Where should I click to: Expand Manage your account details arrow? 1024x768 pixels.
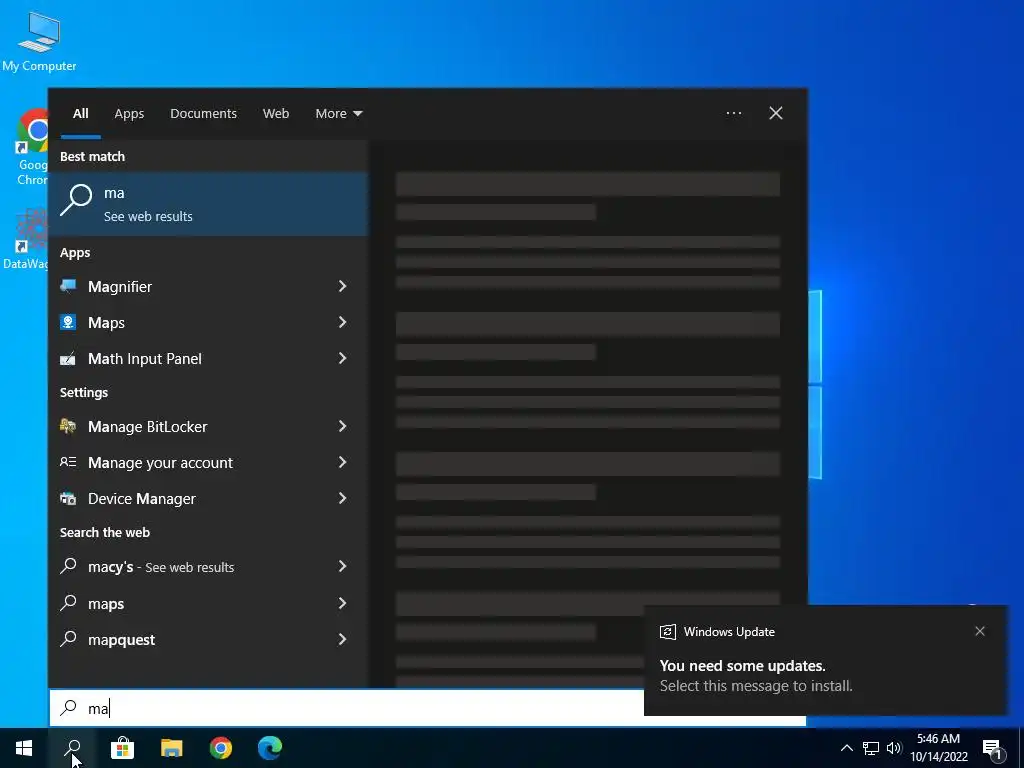(342, 462)
